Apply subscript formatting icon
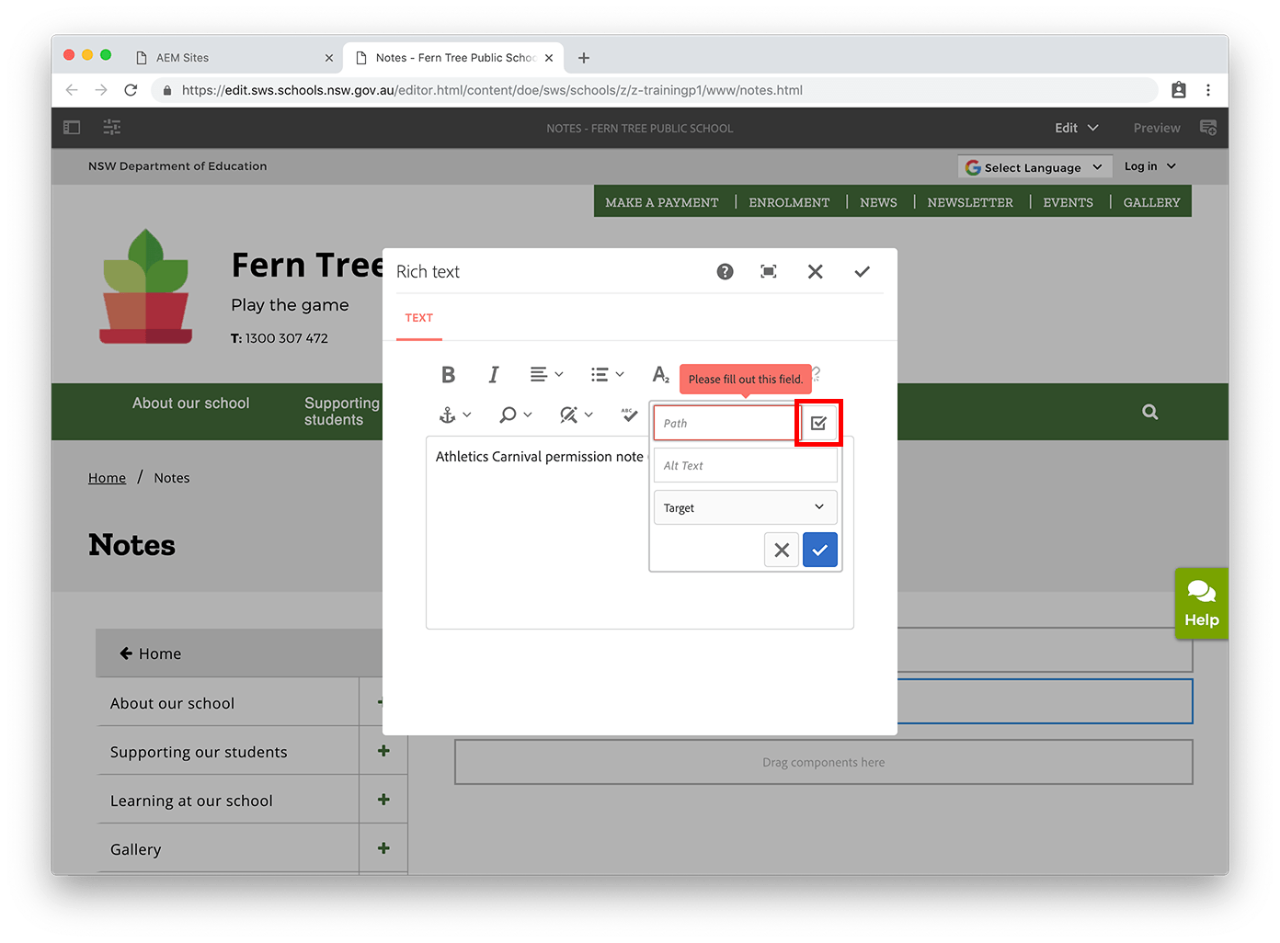Viewport: 1280px width, 943px height. [660, 375]
